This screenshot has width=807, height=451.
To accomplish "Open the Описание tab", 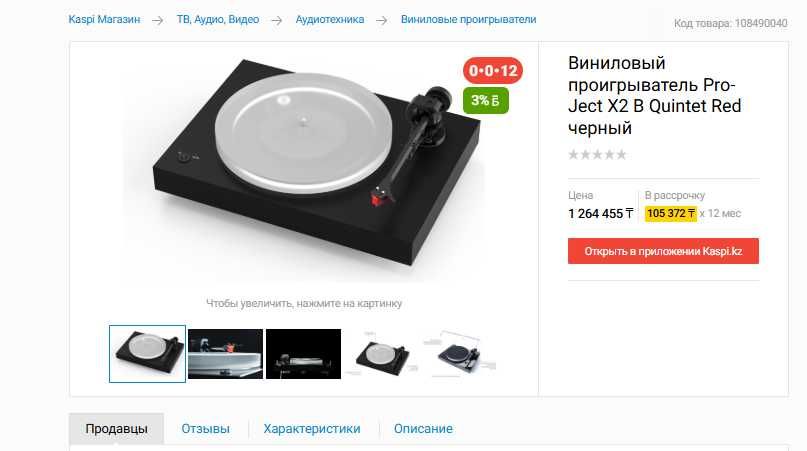I will (423, 428).
